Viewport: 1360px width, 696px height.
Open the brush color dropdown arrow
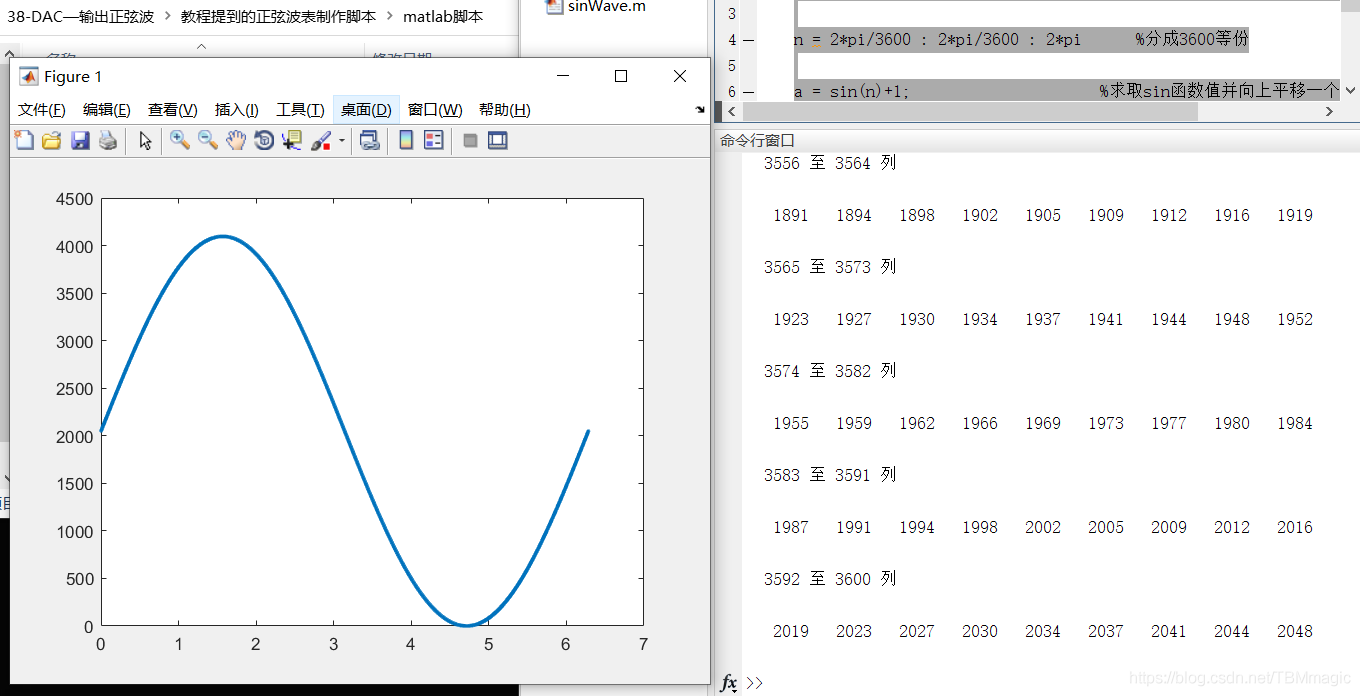[x=342, y=141]
